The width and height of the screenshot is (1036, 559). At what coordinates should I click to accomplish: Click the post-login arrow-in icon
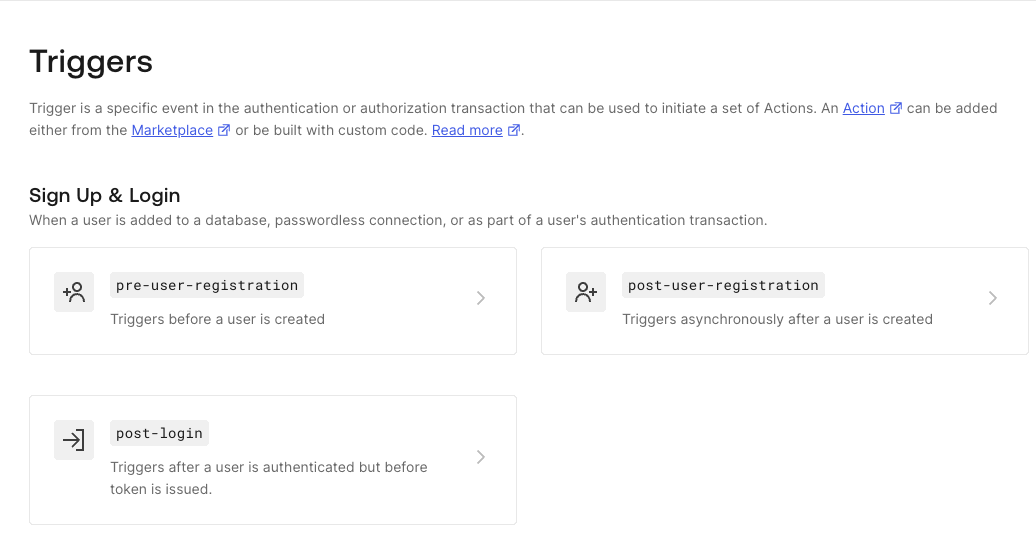click(x=74, y=440)
